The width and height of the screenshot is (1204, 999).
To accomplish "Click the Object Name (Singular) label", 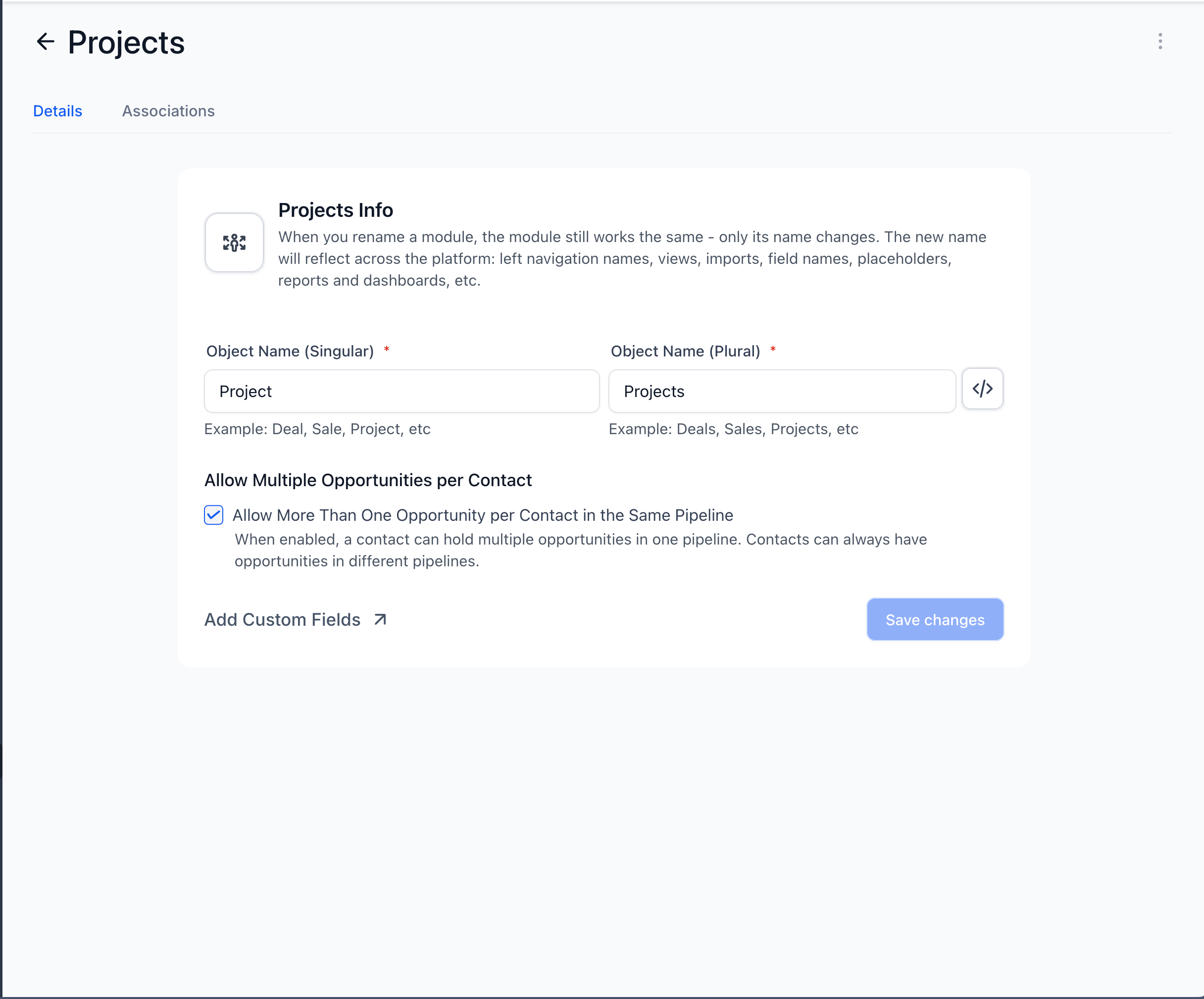I will (x=290, y=351).
